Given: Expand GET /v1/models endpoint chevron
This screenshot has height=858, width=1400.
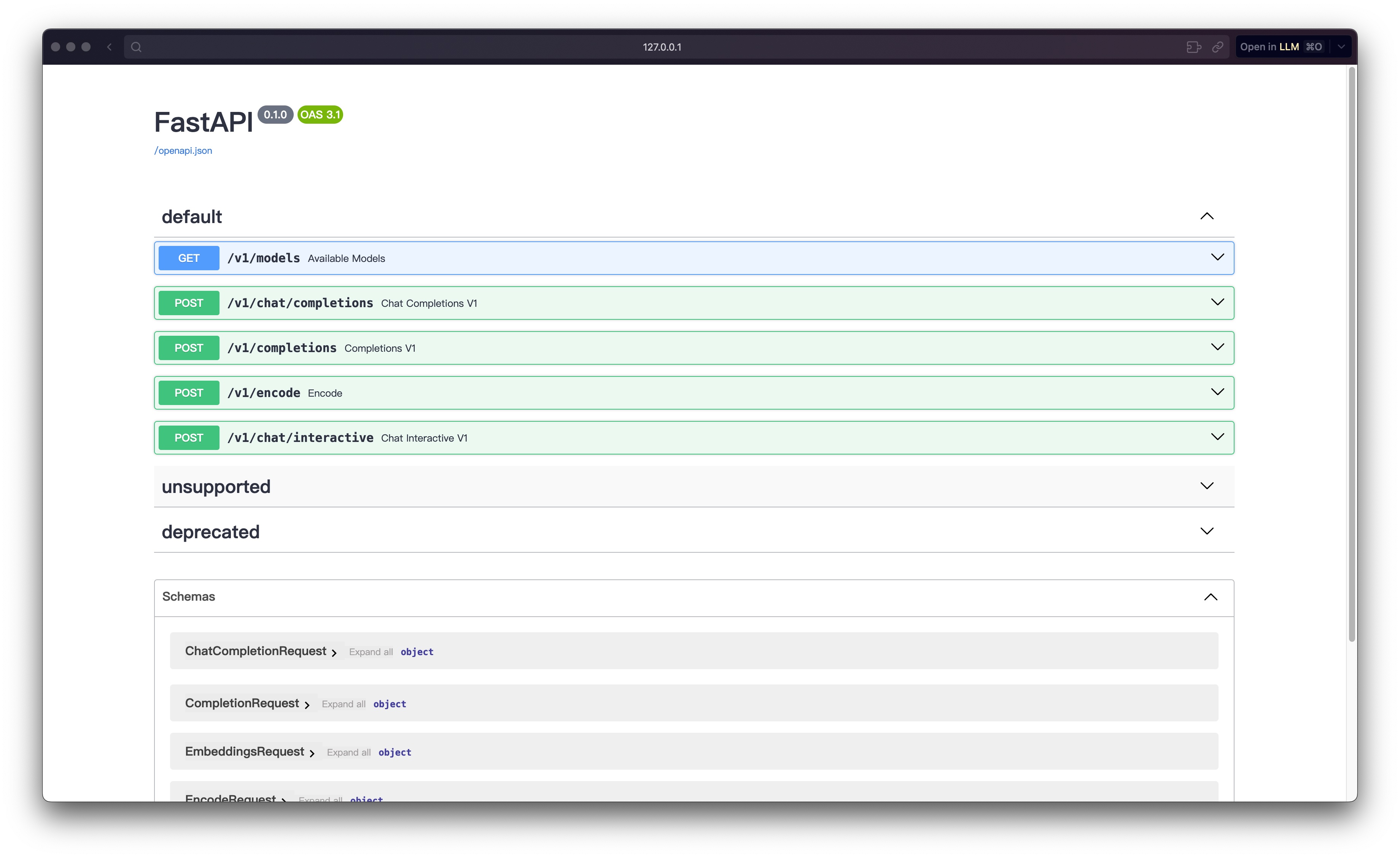Looking at the screenshot, I should click(1217, 258).
